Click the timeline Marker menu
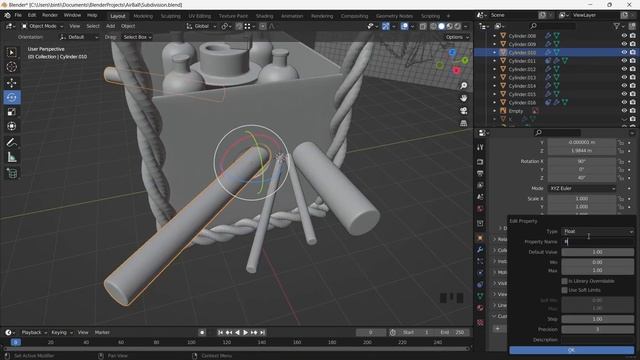Viewport: 640px width, 360px height. [102, 333]
